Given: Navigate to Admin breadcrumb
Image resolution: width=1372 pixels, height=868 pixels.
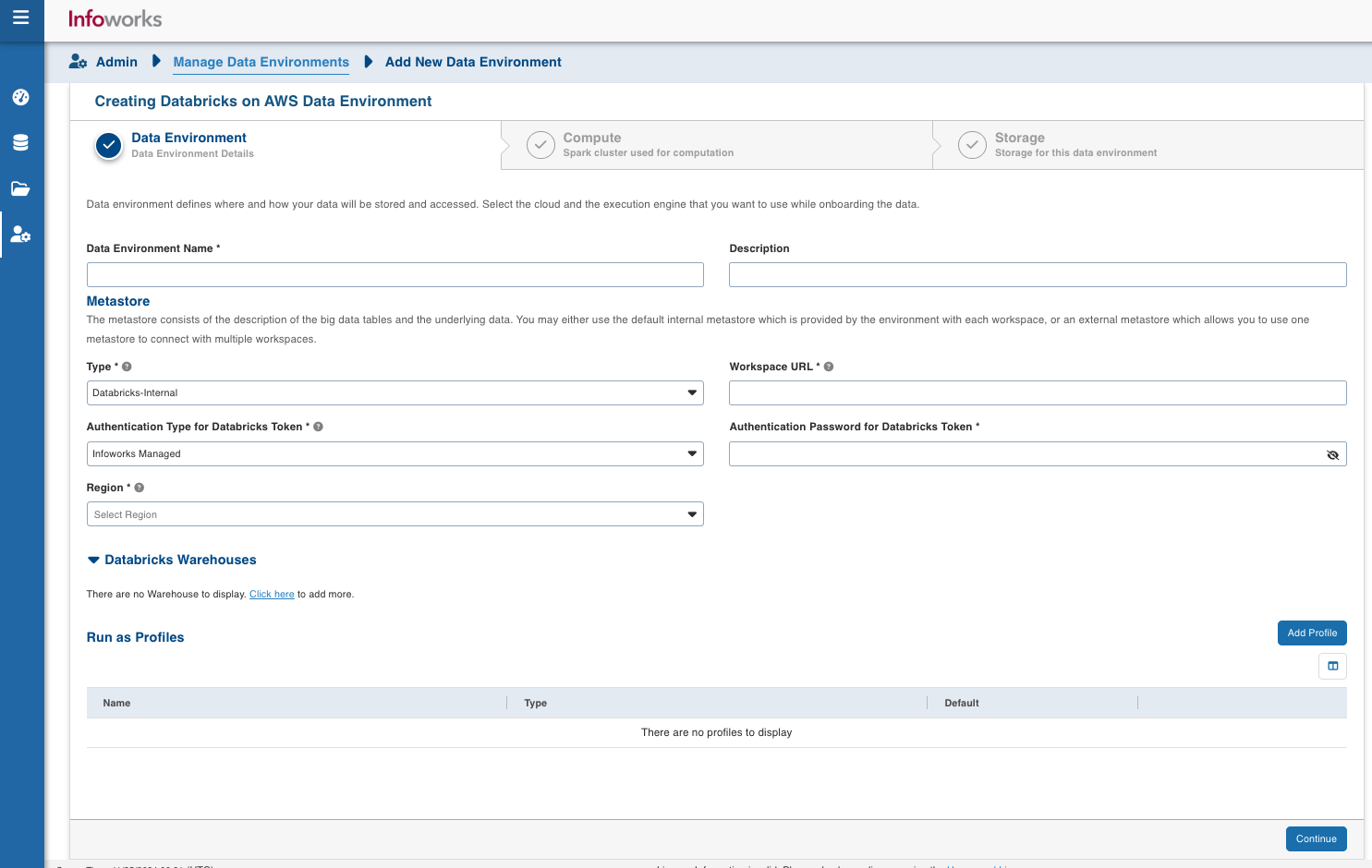Looking at the screenshot, I should click(116, 62).
